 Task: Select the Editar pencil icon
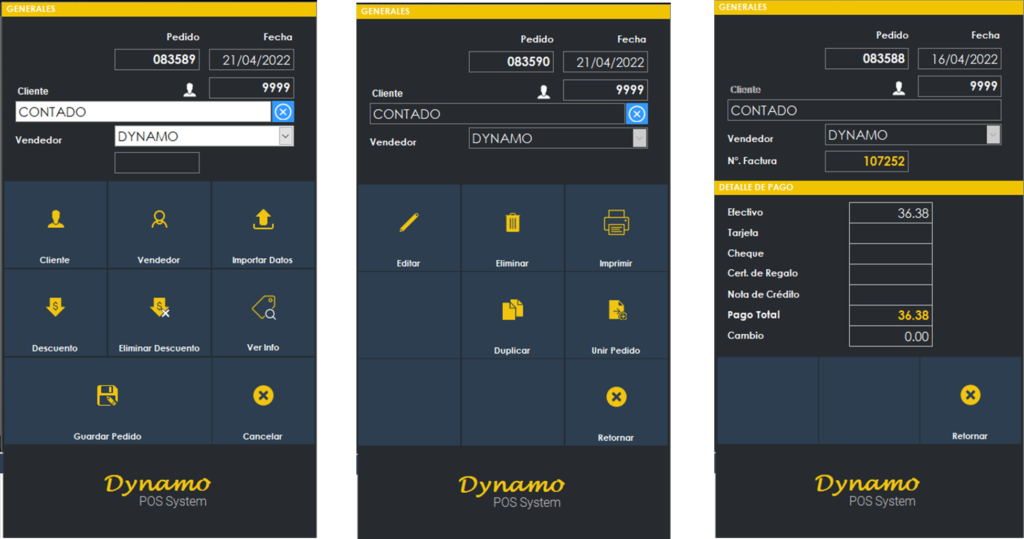coord(408,222)
